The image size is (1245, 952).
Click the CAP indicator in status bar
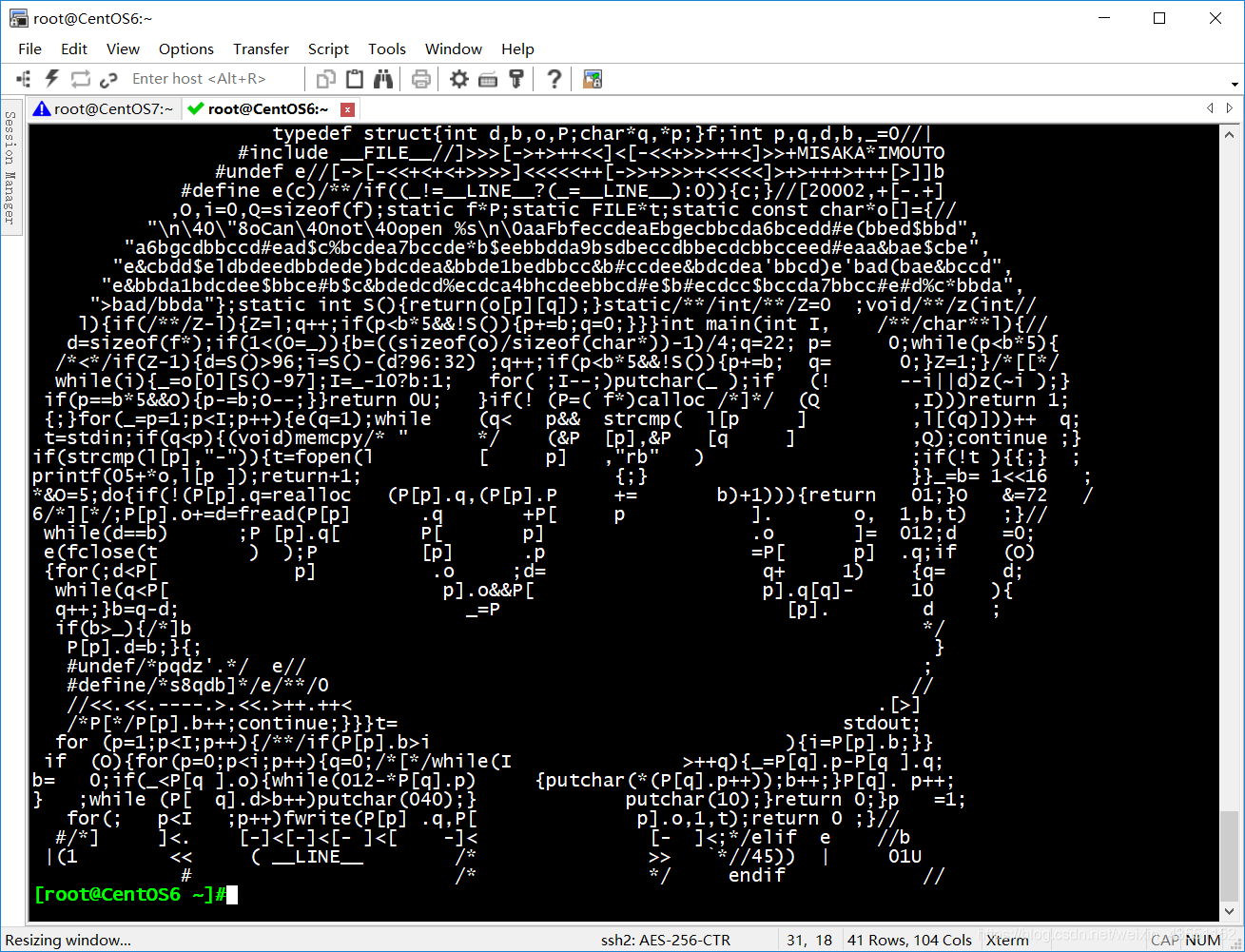coord(1165,940)
